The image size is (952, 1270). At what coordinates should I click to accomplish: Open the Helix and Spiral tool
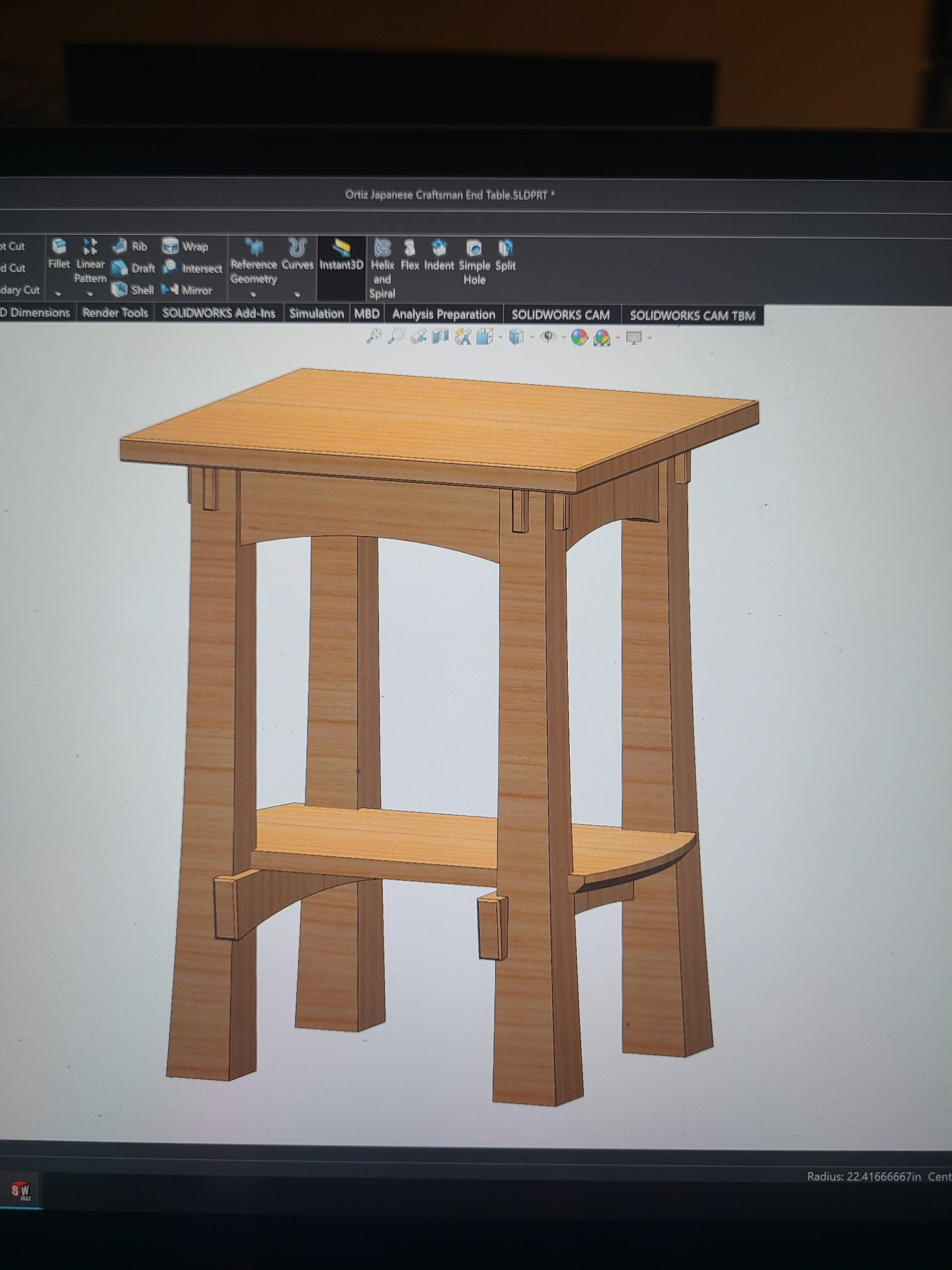click(x=382, y=268)
